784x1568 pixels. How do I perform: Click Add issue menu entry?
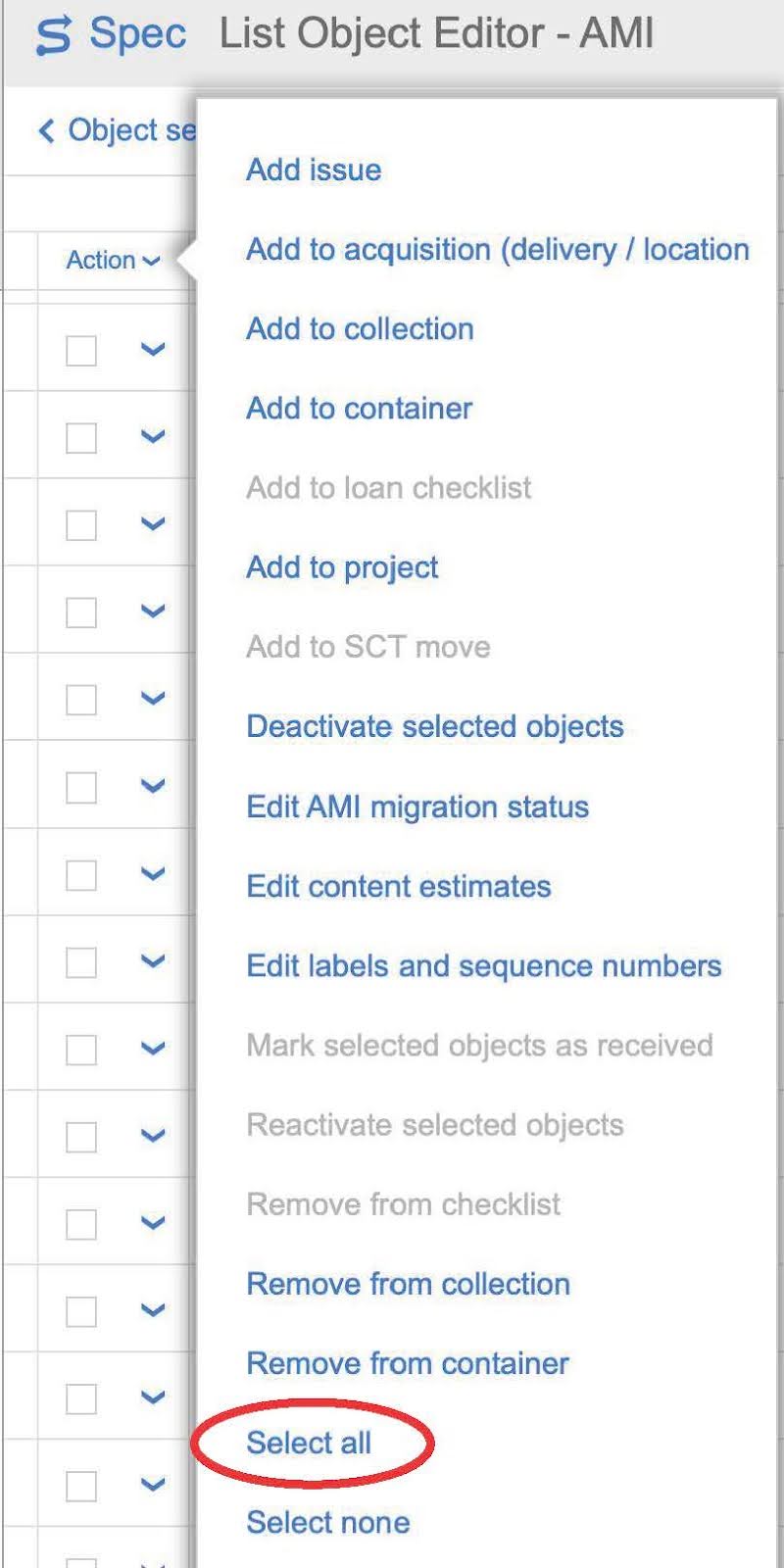[314, 170]
